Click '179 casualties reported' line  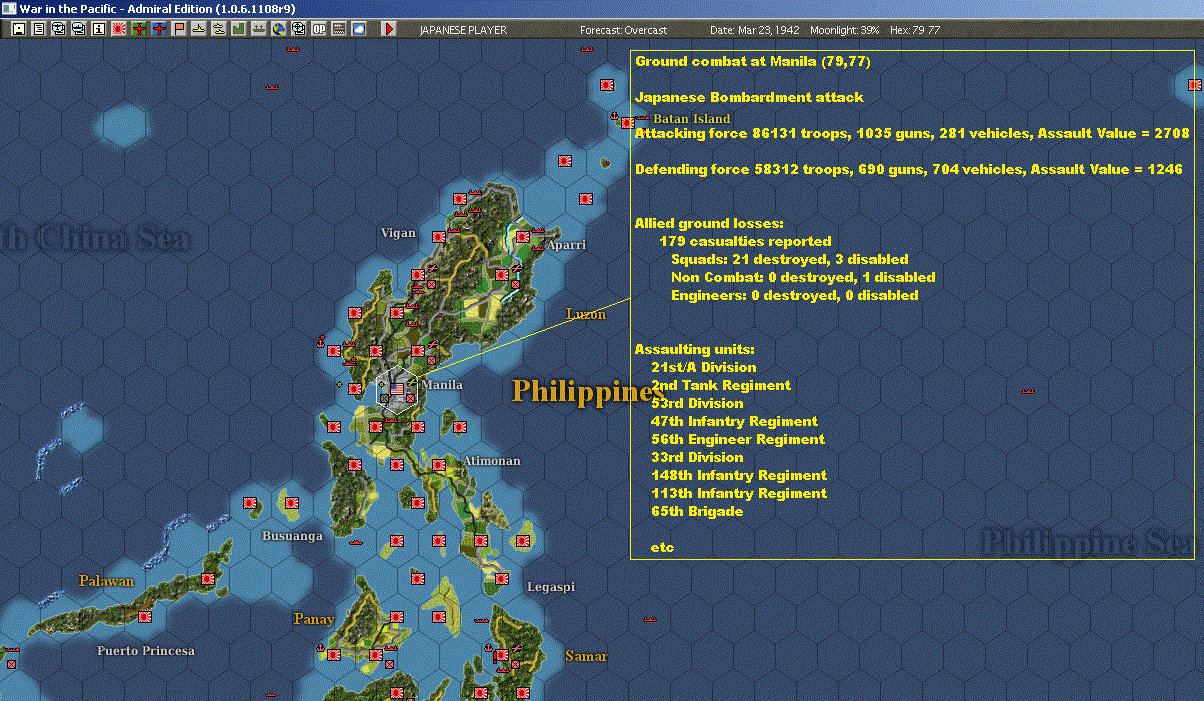745,241
